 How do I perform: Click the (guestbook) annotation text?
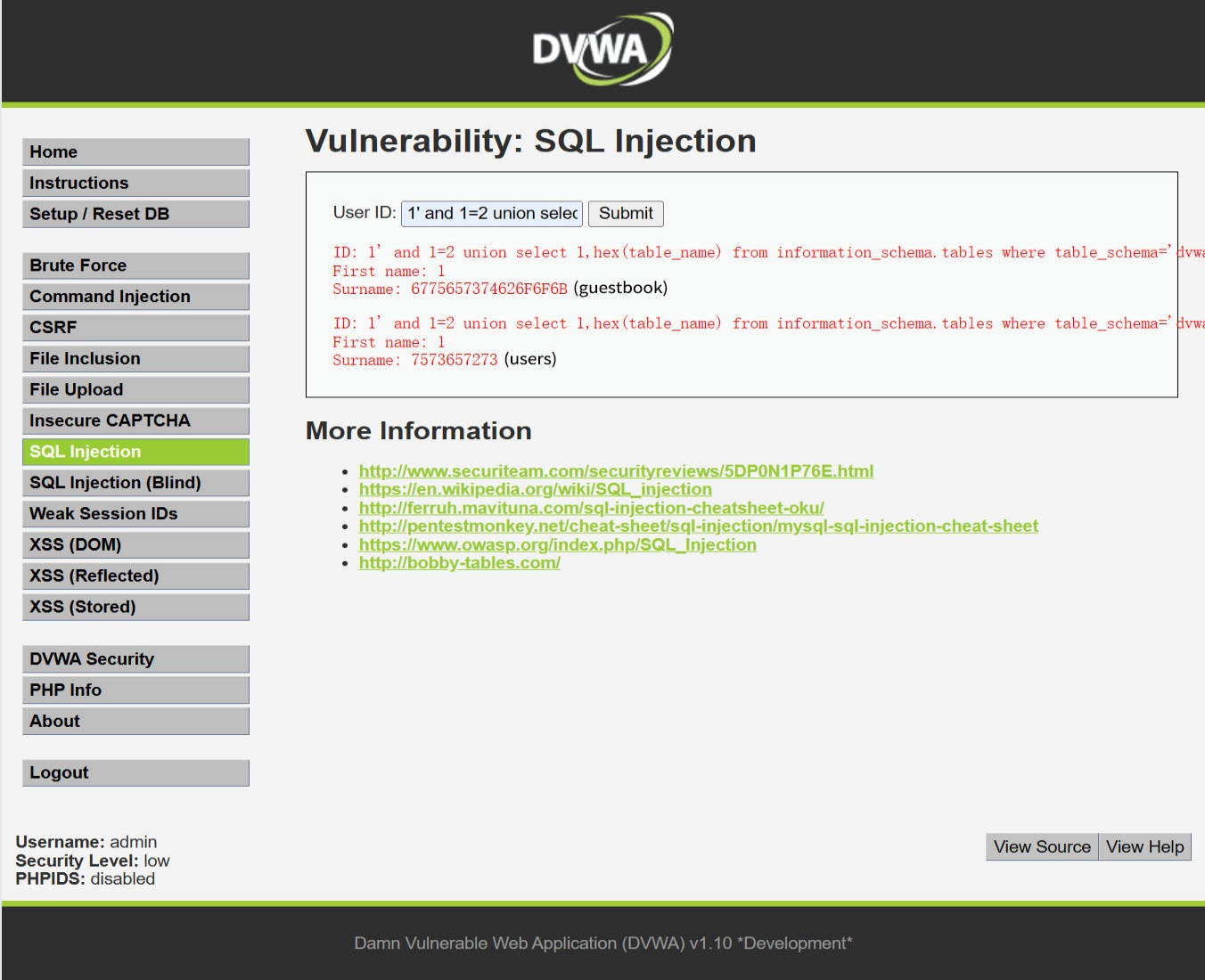click(x=620, y=288)
